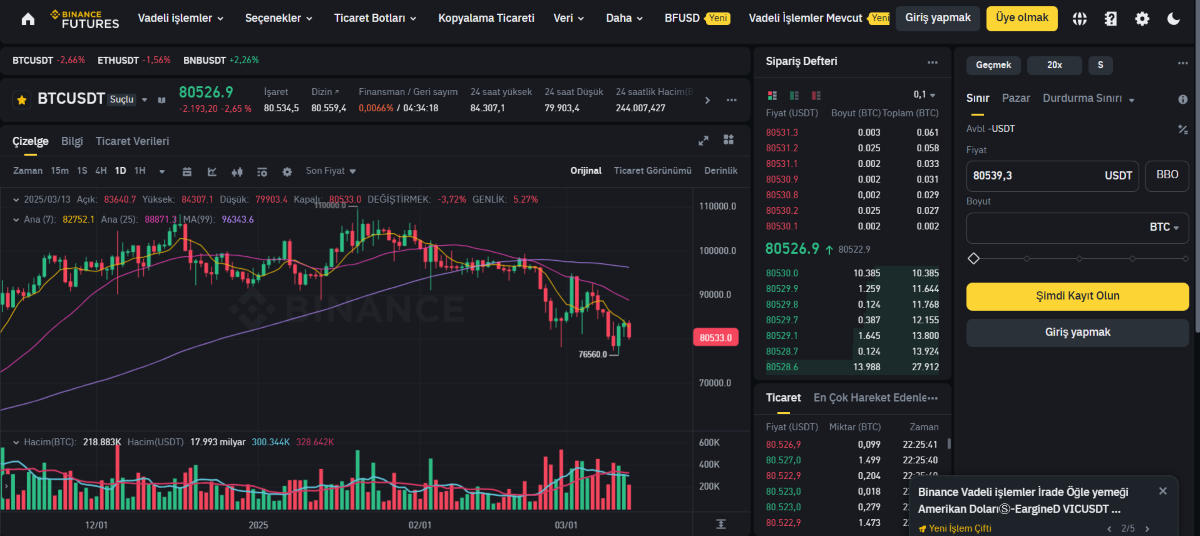
Task: Select the 15m chart interval
Action: pos(60,171)
